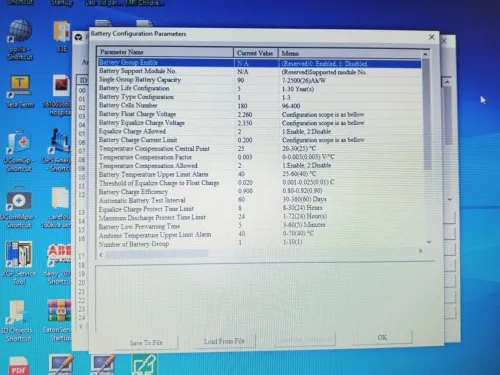Launch the XCP Service Tool icon
The image size is (500, 375).
click(19, 255)
